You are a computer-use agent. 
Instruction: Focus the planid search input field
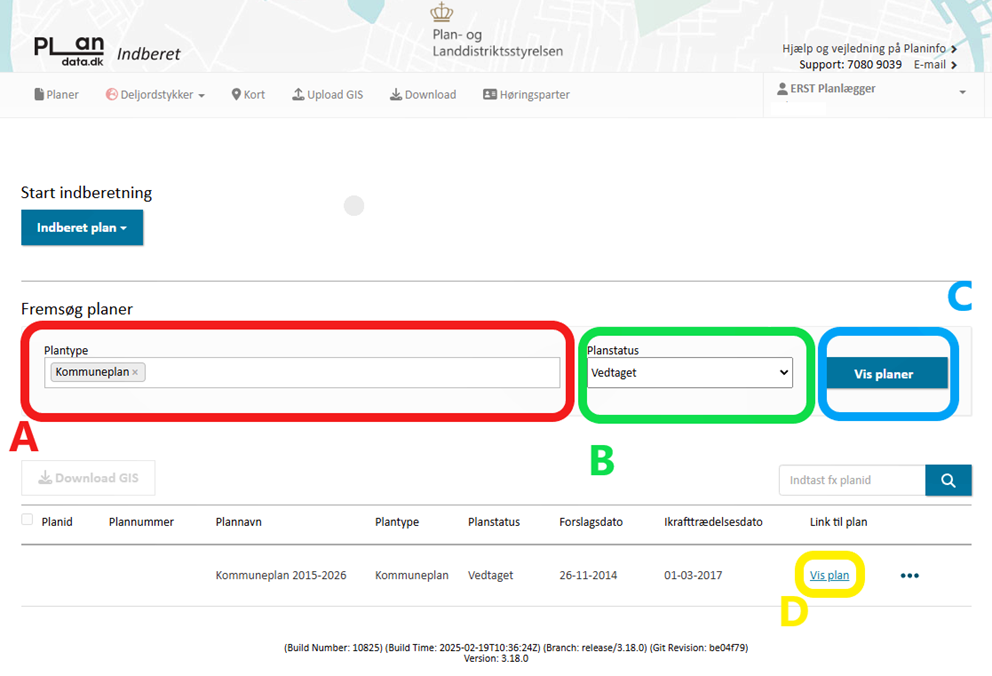851,480
